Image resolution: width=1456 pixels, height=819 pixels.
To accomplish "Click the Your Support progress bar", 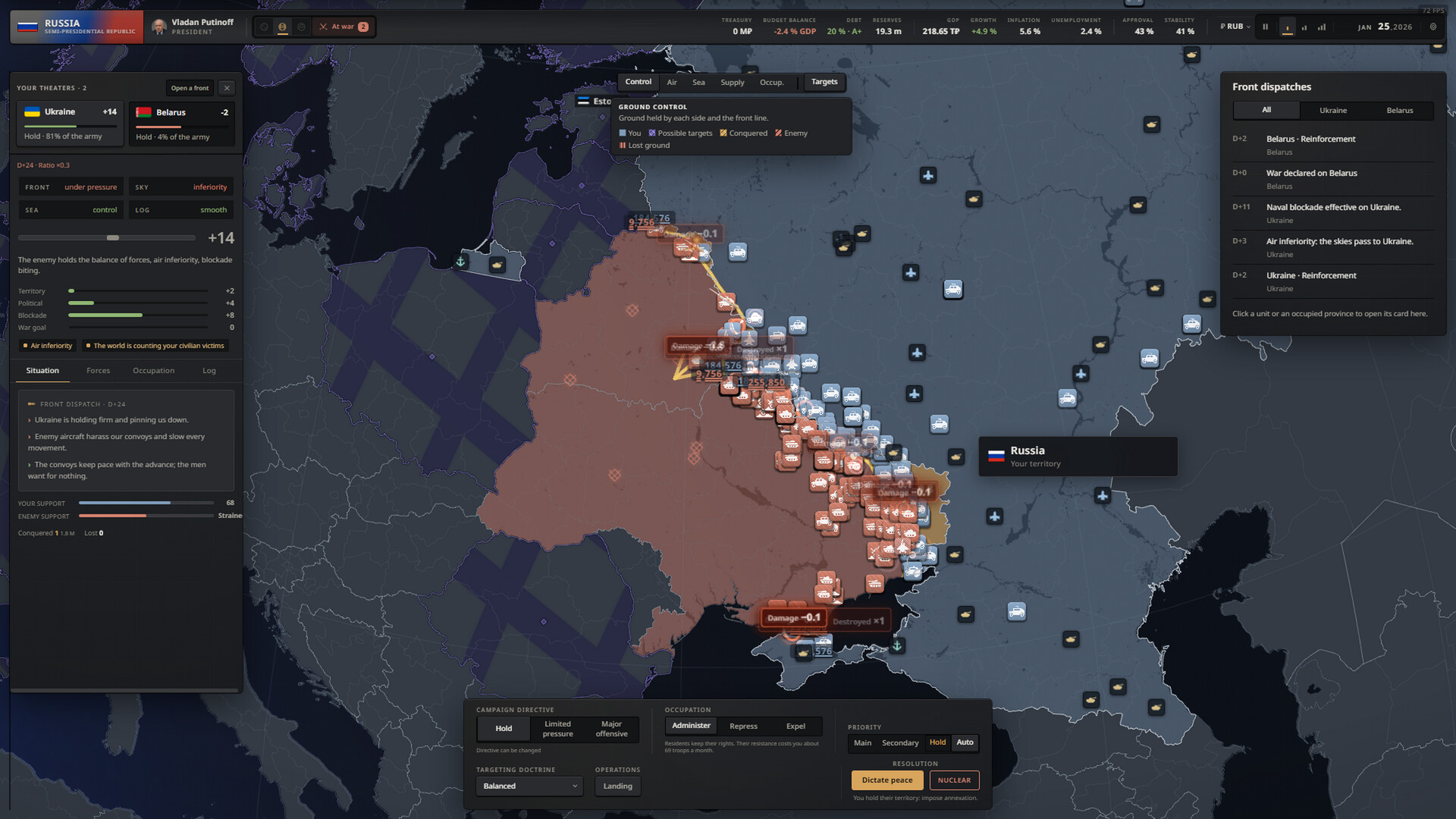I will click(x=146, y=503).
